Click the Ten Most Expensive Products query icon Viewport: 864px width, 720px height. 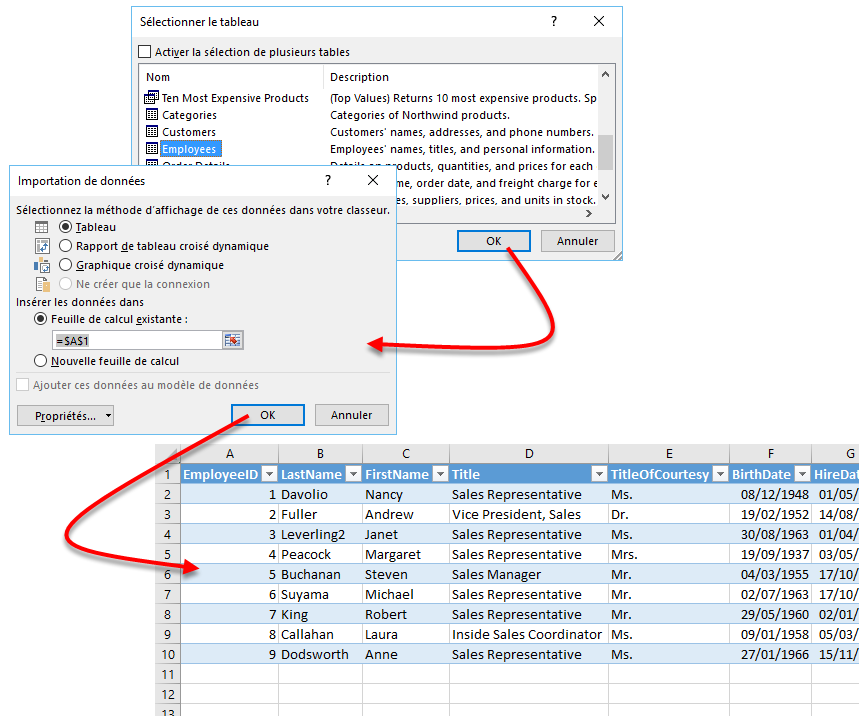[x=152, y=98]
